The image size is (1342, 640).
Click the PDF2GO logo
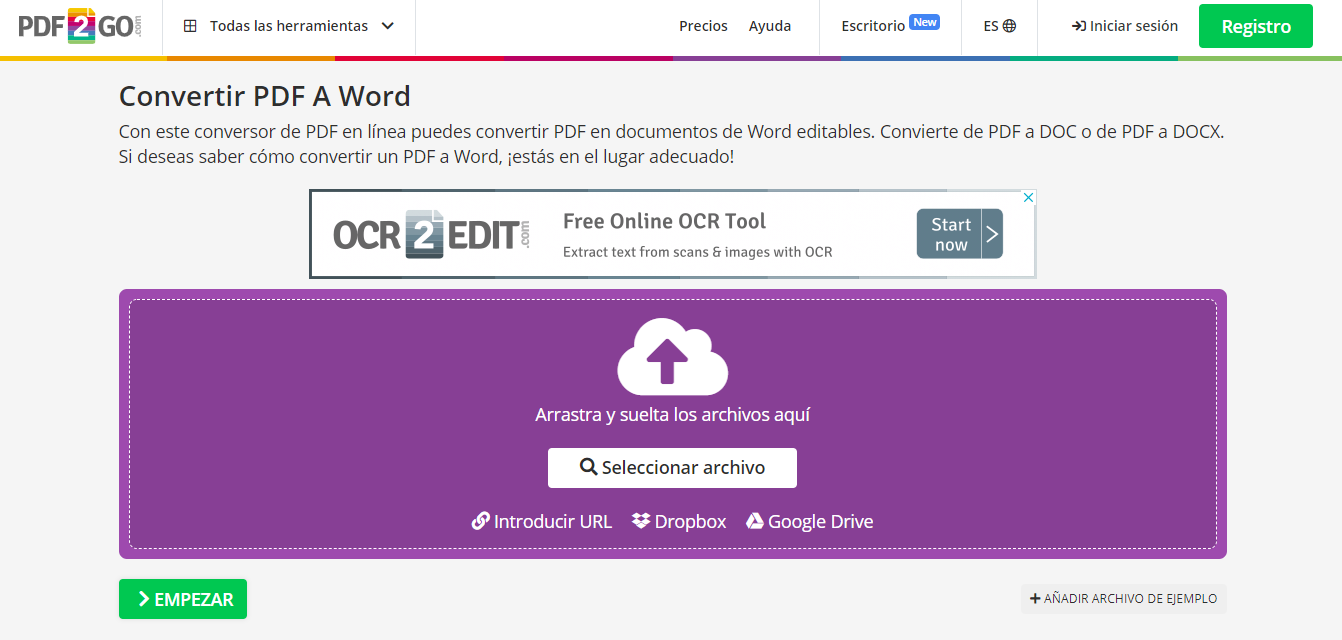80,26
